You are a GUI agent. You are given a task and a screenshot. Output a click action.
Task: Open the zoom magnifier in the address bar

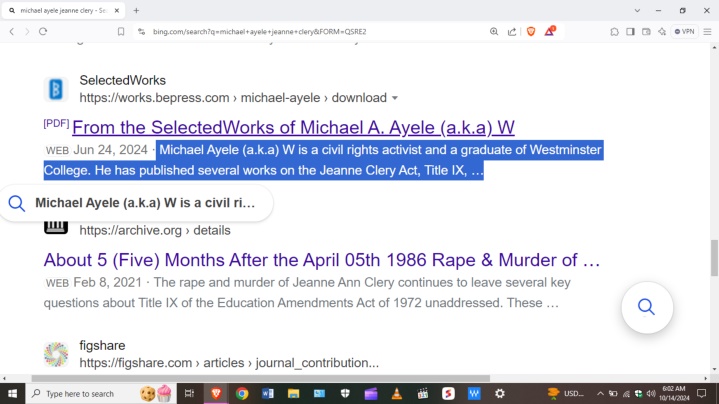click(x=494, y=32)
